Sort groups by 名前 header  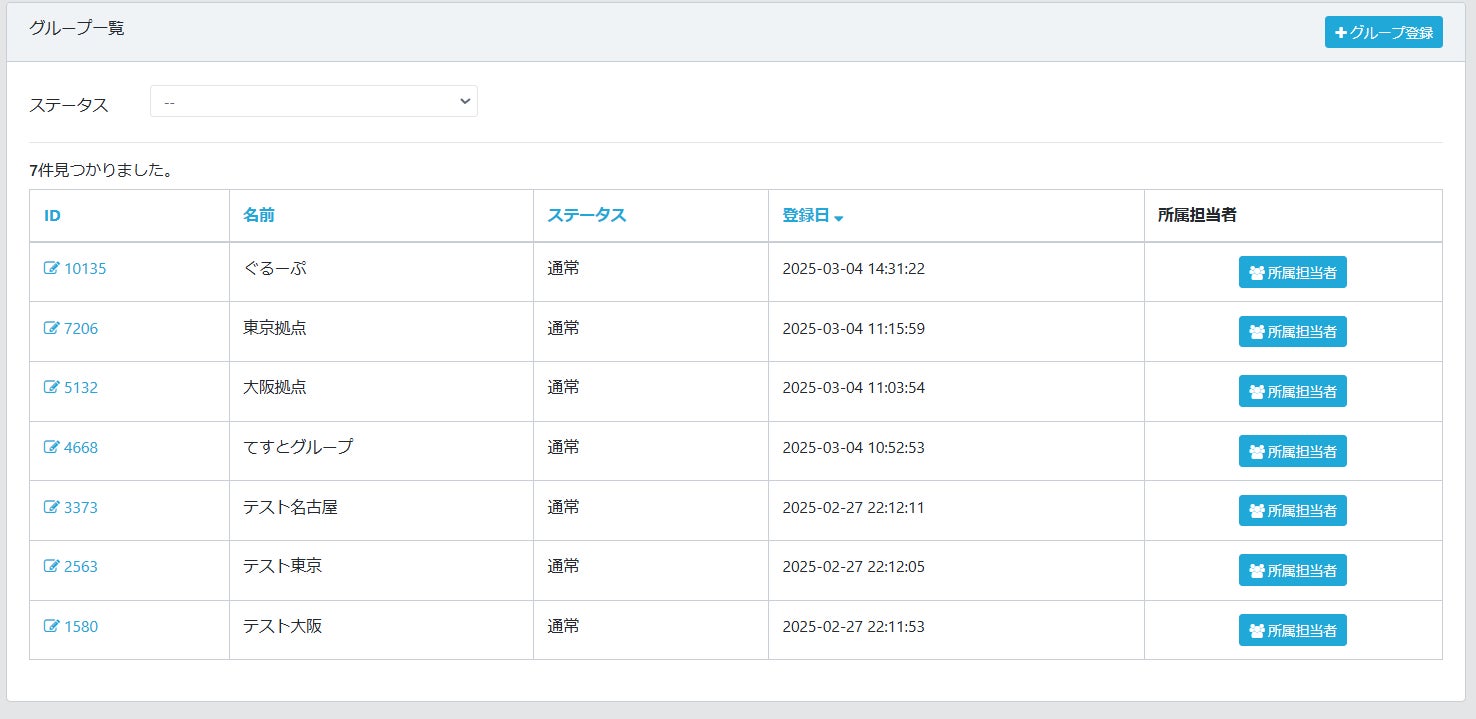click(x=259, y=215)
